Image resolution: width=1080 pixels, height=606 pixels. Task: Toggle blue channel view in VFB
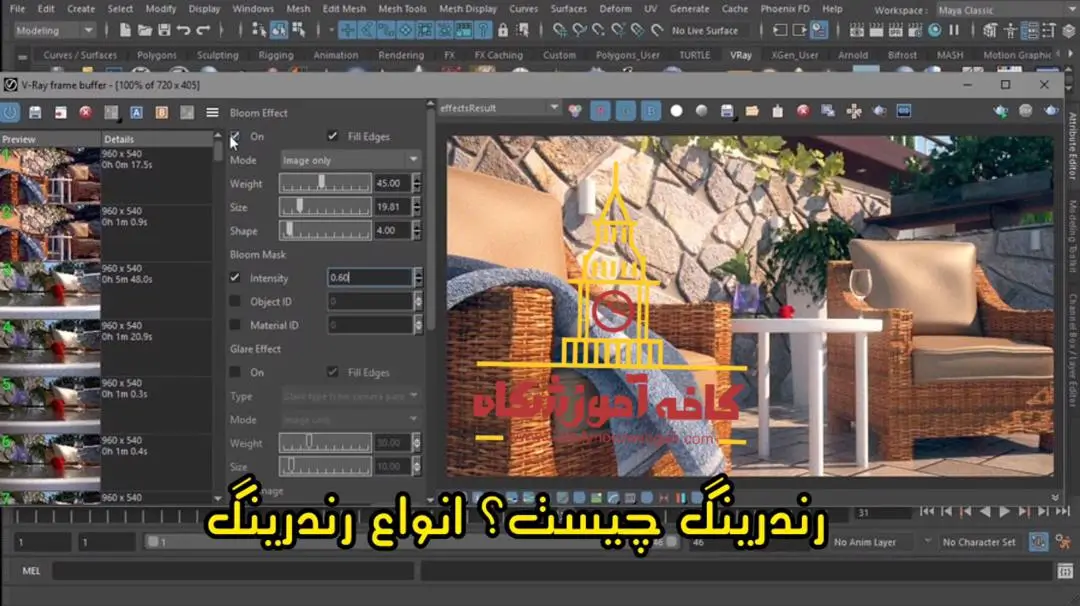click(651, 111)
